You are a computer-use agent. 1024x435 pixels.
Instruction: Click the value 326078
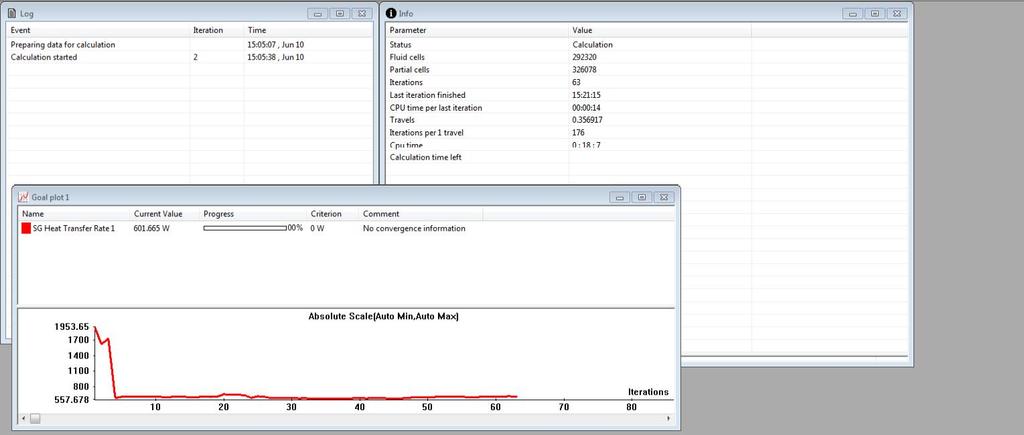click(x=584, y=70)
